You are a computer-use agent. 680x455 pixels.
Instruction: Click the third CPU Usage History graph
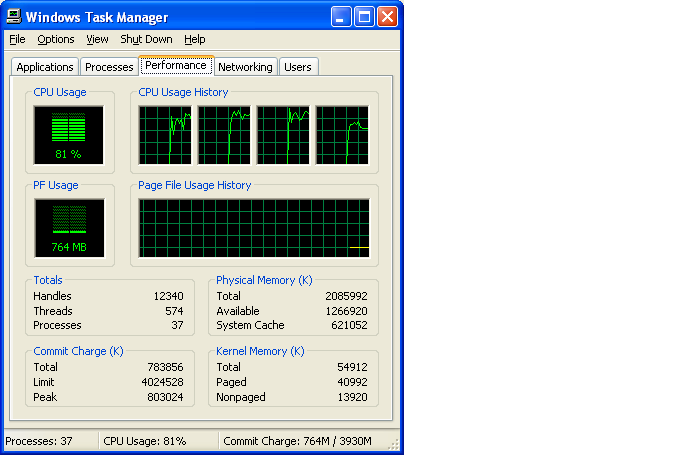pyautogui.click(x=283, y=135)
